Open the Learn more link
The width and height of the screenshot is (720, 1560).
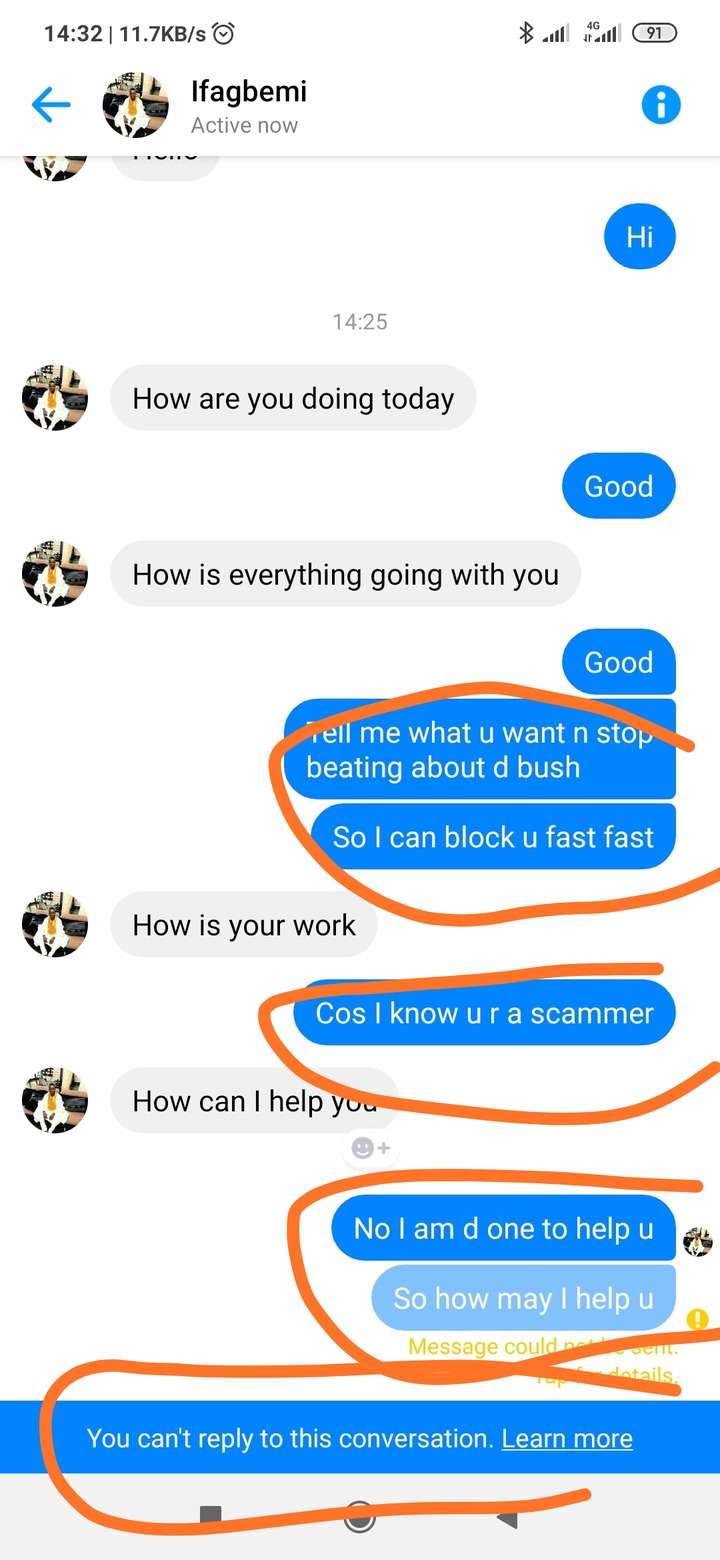point(567,1438)
